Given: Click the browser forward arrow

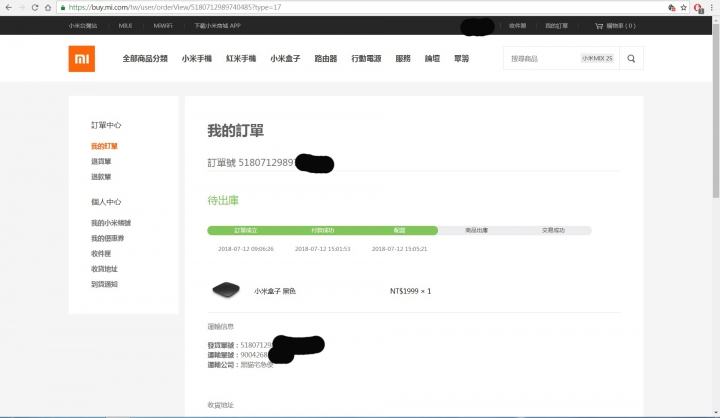Looking at the screenshot, I should [x=22, y=7].
